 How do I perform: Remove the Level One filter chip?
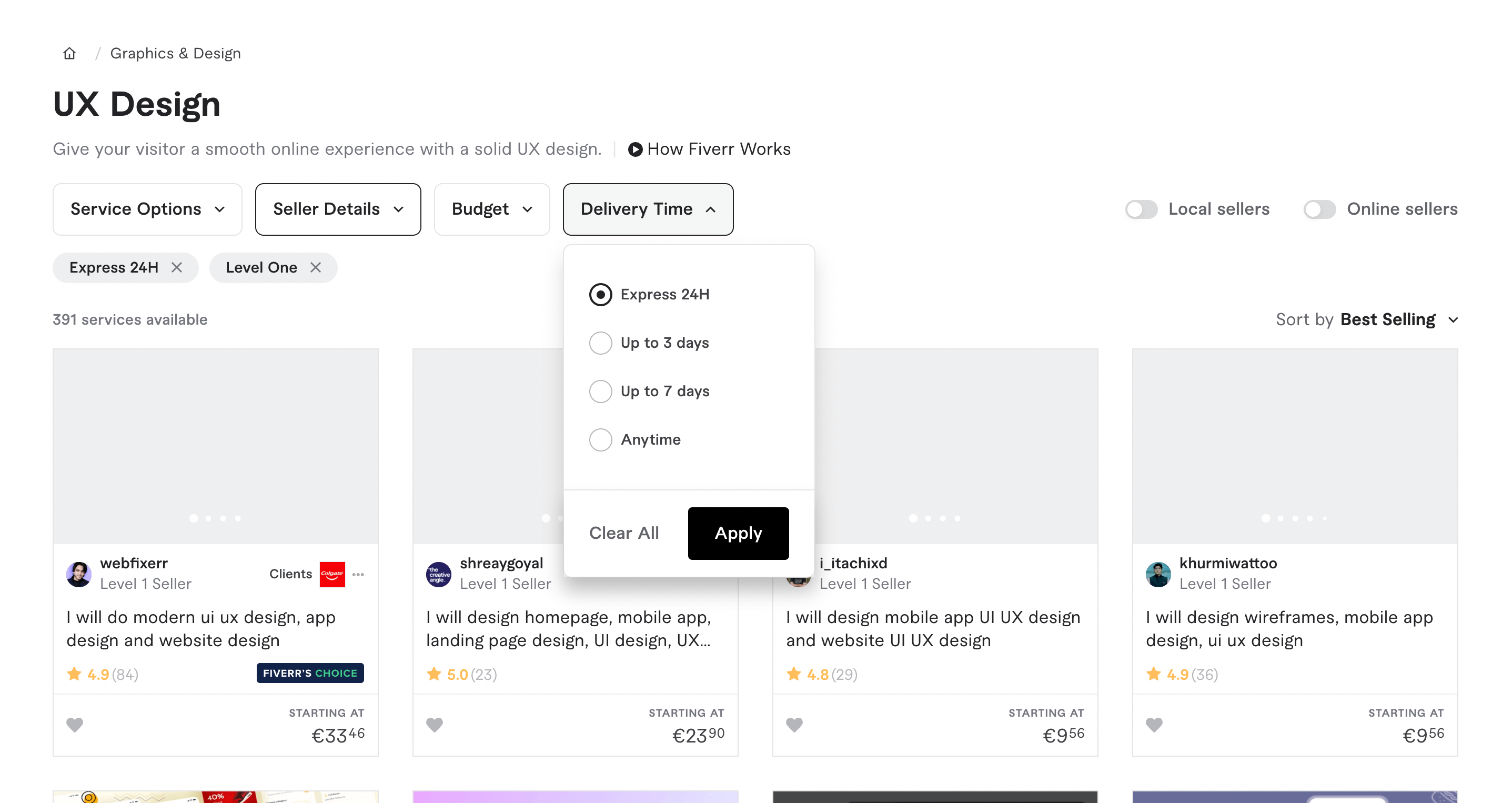(316, 268)
